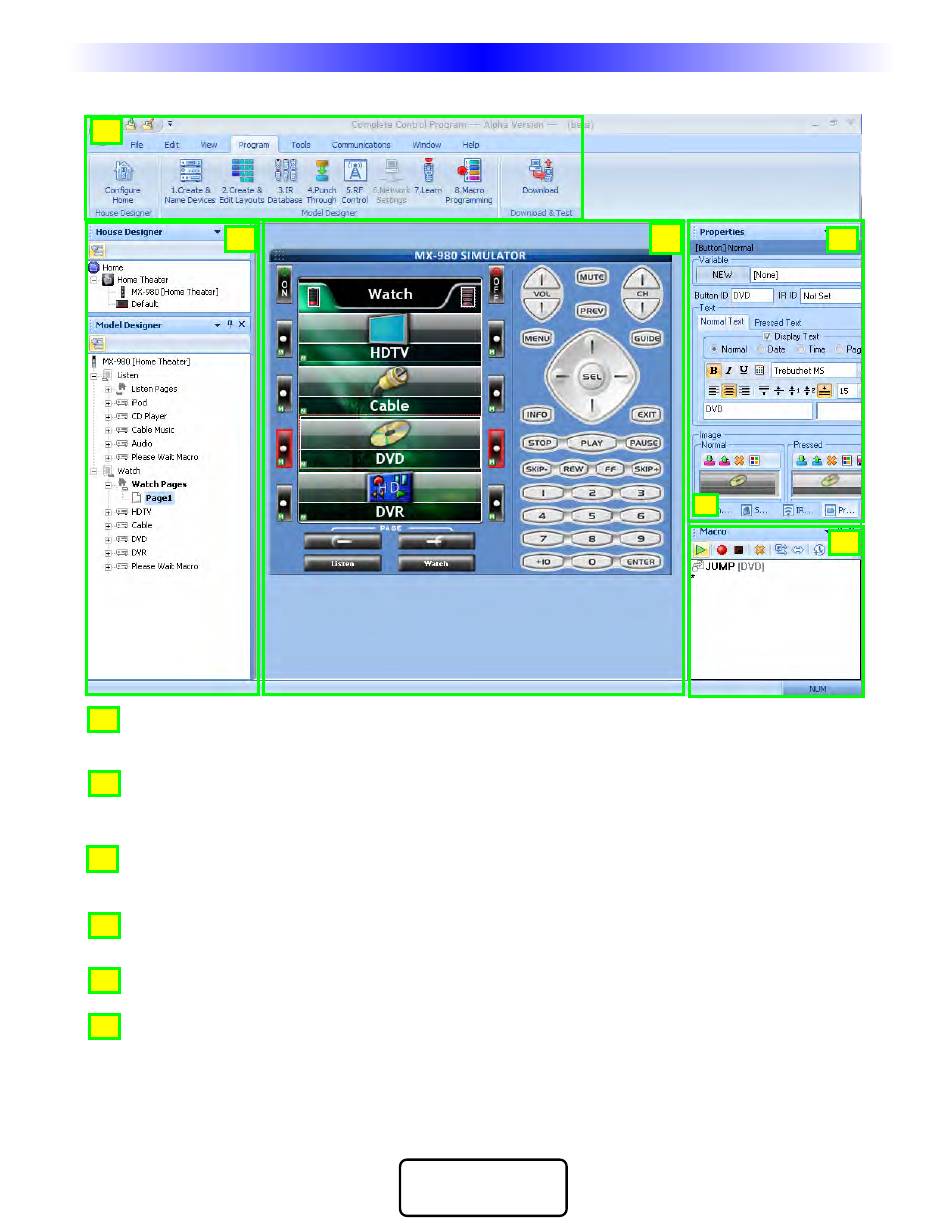Select the Time radio option
The height and width of the screenshot is (1229, 950).
(799, 350)
